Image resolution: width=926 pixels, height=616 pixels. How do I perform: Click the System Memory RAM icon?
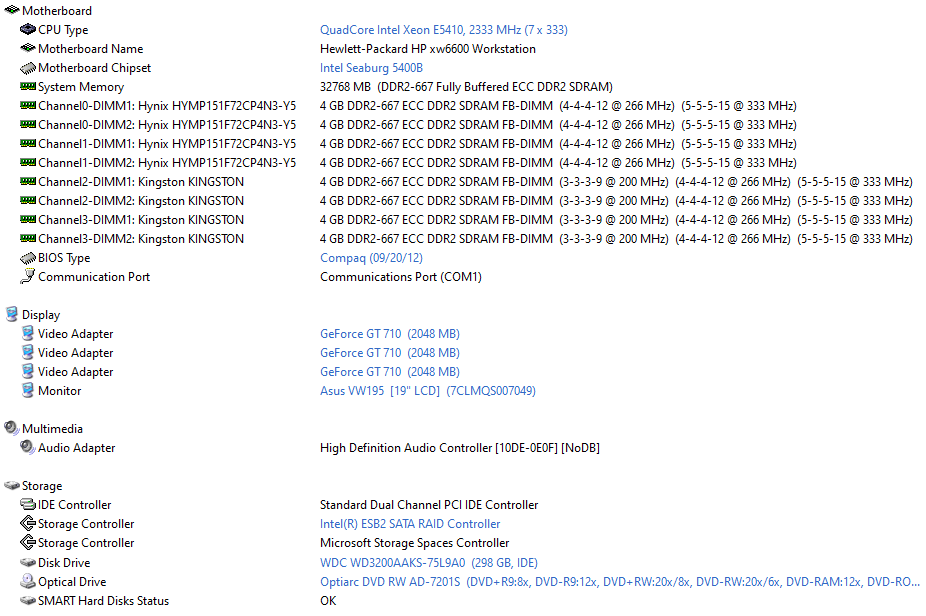tap(28, 86)
